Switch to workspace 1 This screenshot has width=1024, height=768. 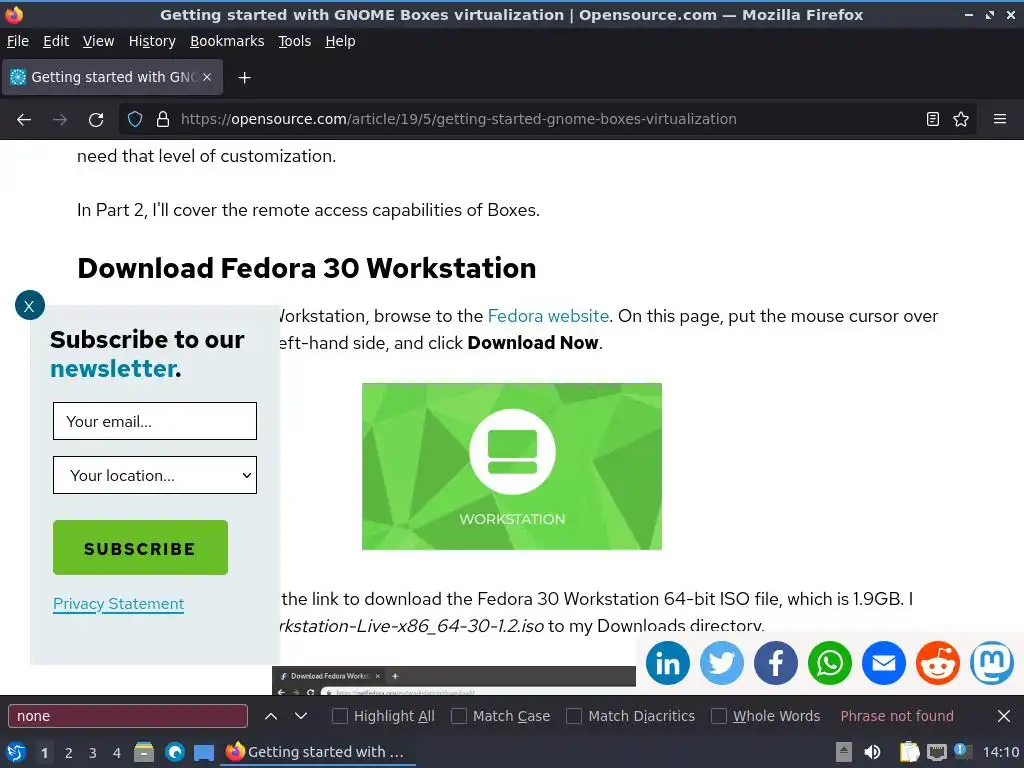pyautogui.click(x=44, y=753)
